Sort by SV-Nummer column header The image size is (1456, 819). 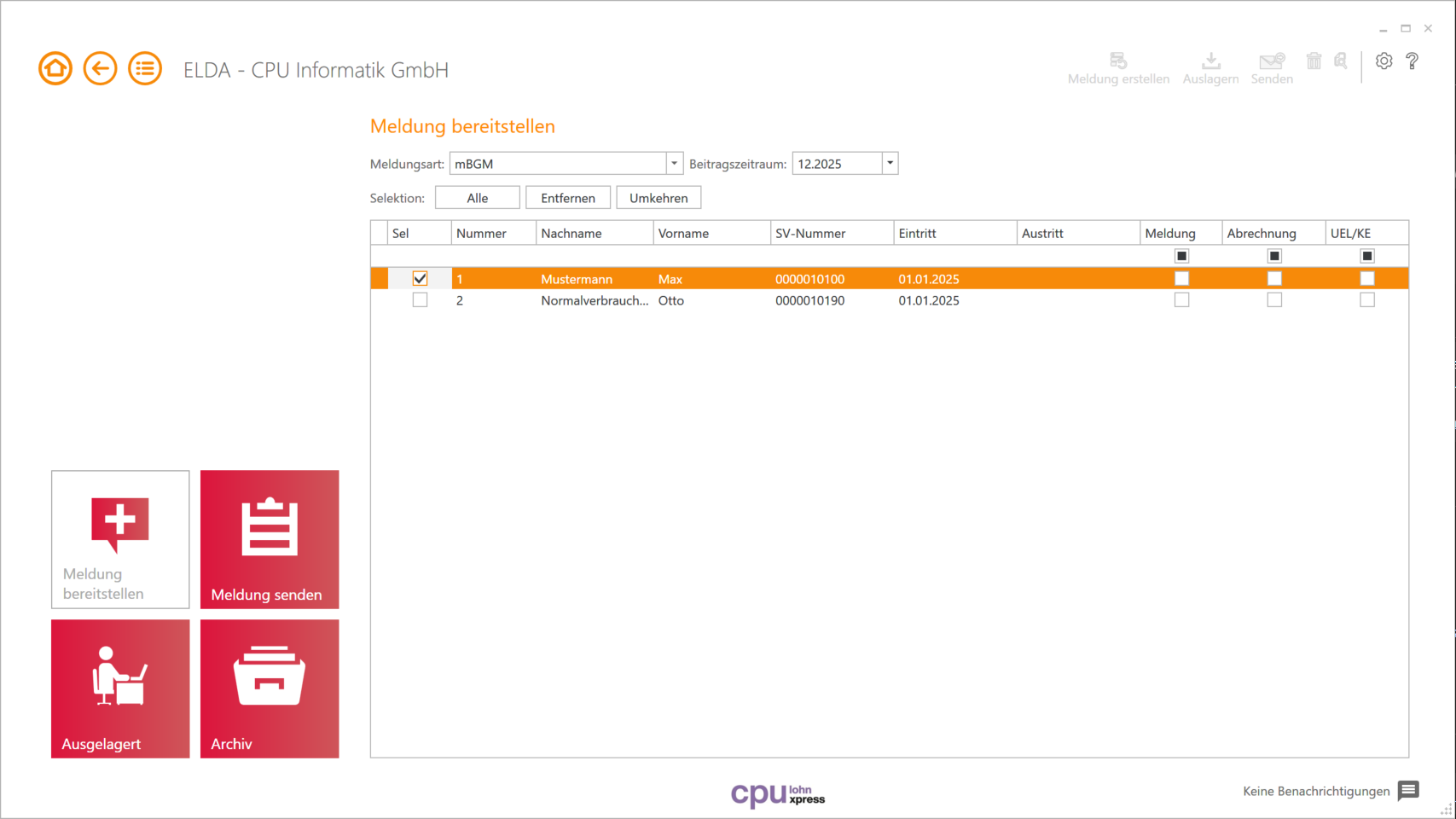coord(832,233)
